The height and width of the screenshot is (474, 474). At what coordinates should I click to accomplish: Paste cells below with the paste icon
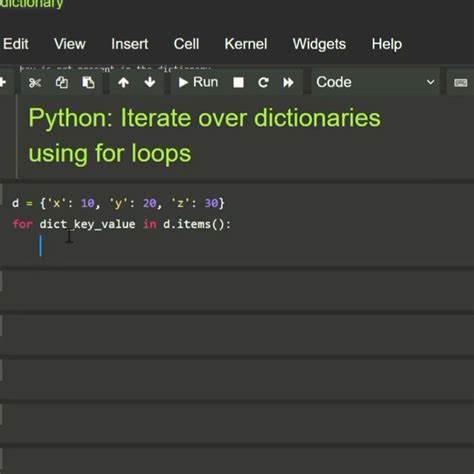(x=88, y=82)
